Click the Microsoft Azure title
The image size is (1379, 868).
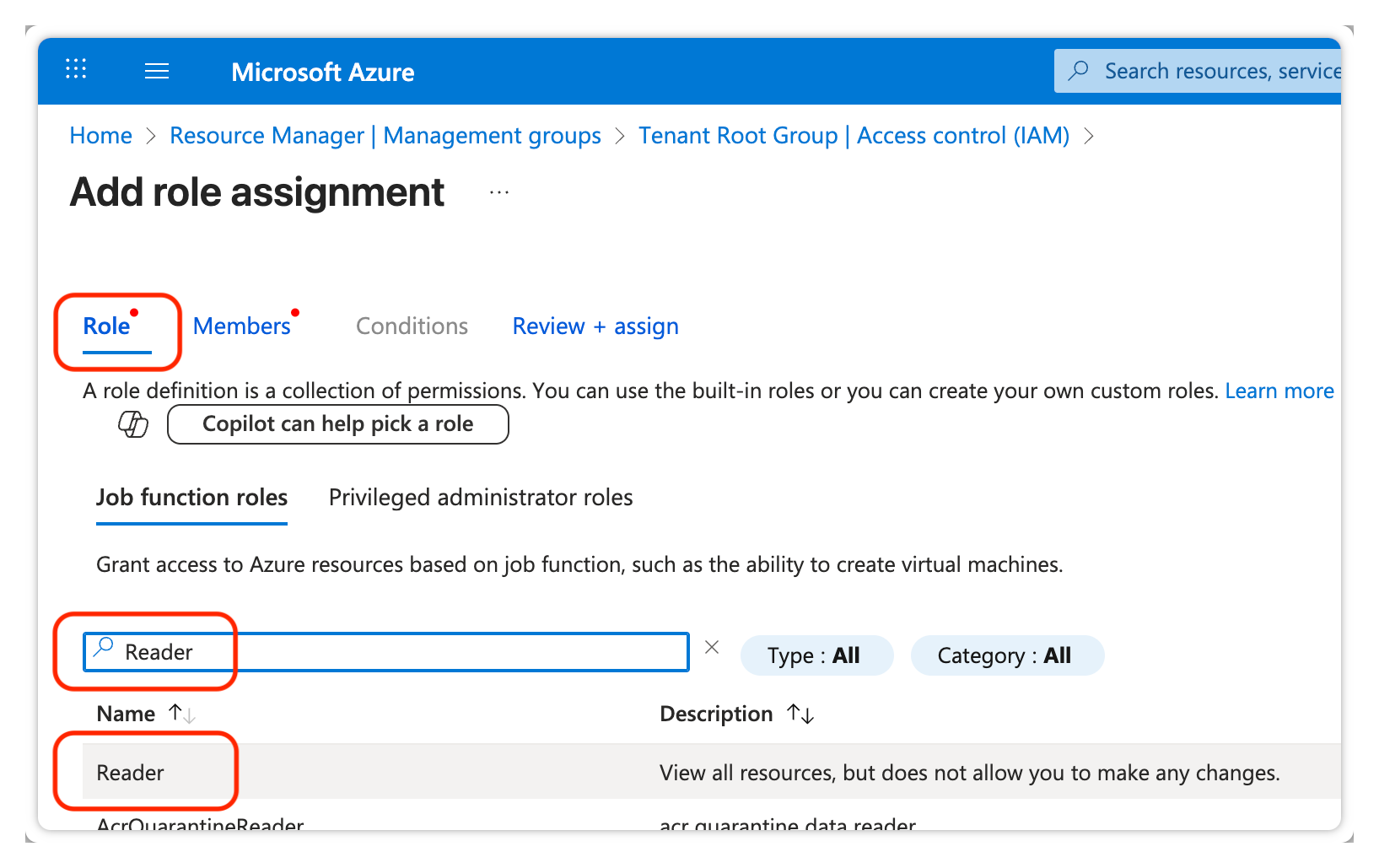[323, 73]
